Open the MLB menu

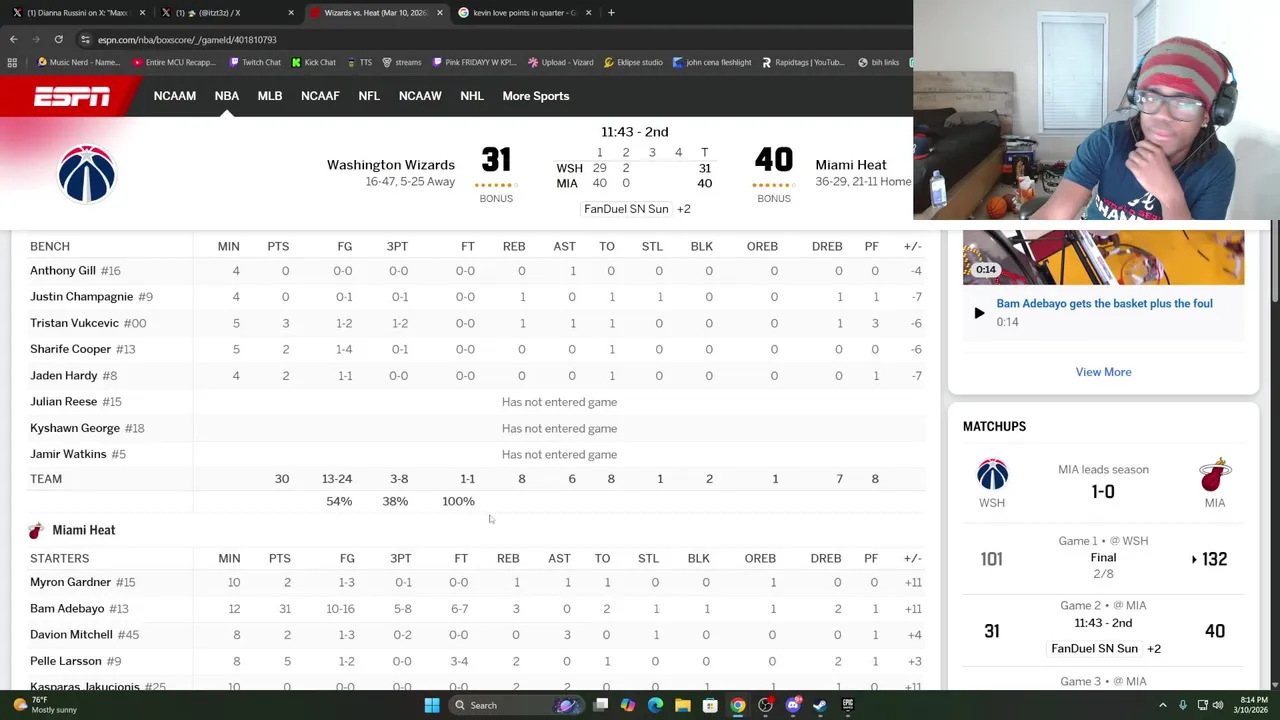pos(270,96)
